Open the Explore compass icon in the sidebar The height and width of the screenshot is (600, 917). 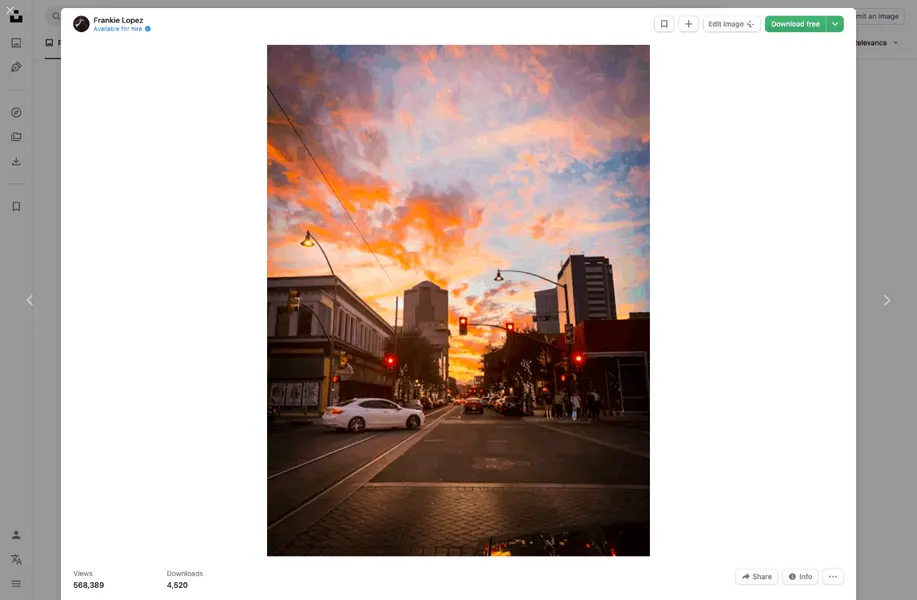[16, 112]
